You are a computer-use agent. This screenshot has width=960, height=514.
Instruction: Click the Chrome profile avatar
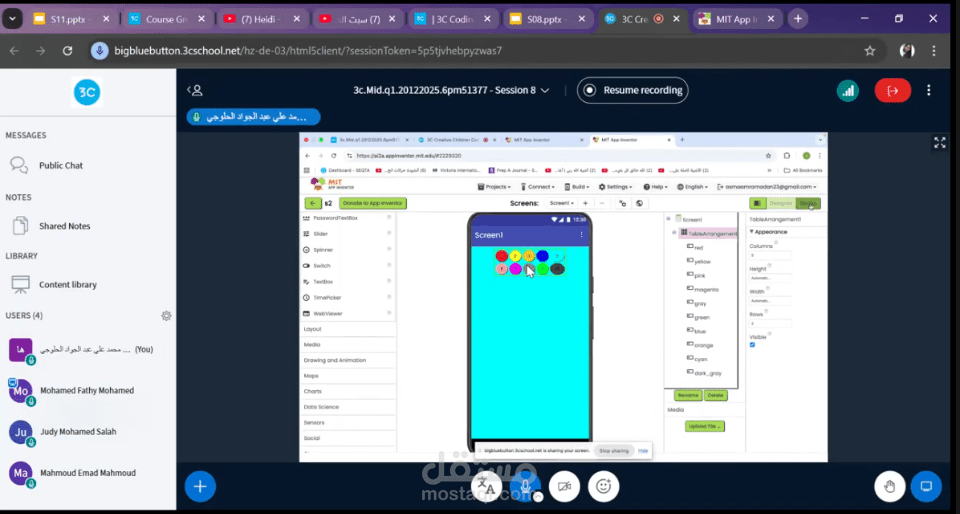point(907,51)
